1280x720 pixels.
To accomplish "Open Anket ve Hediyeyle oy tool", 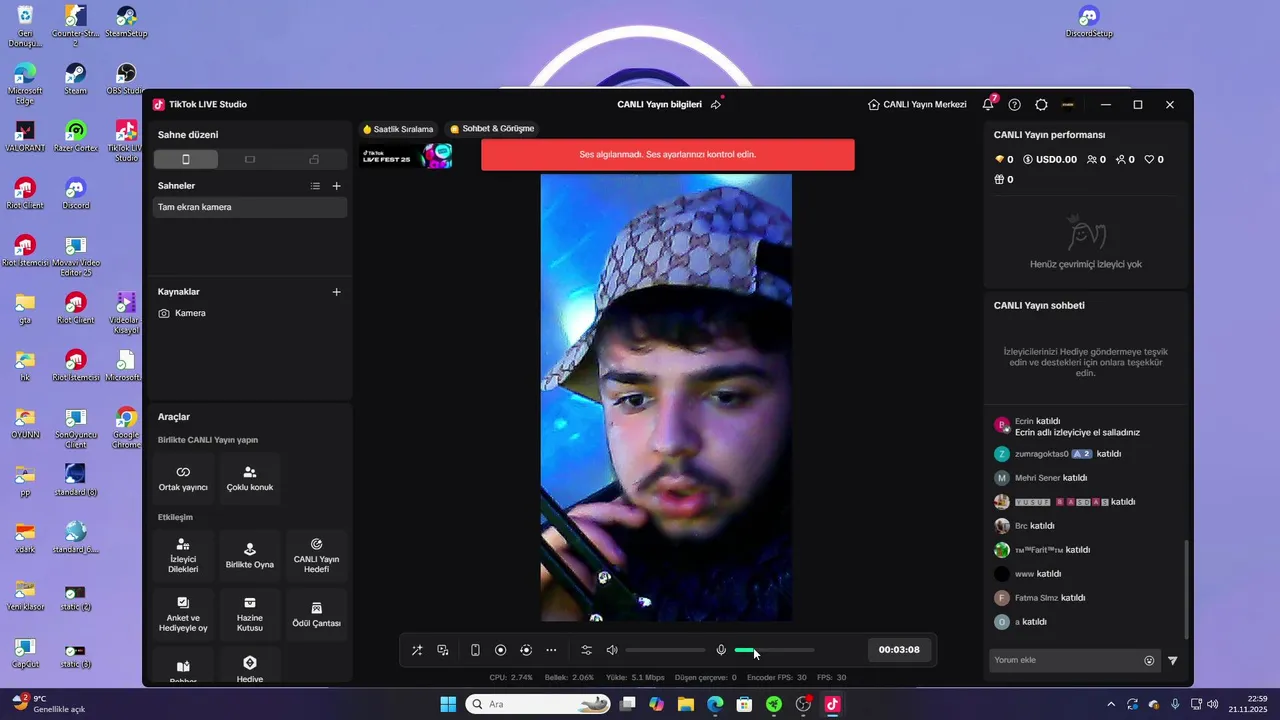I will coord(183,615).
